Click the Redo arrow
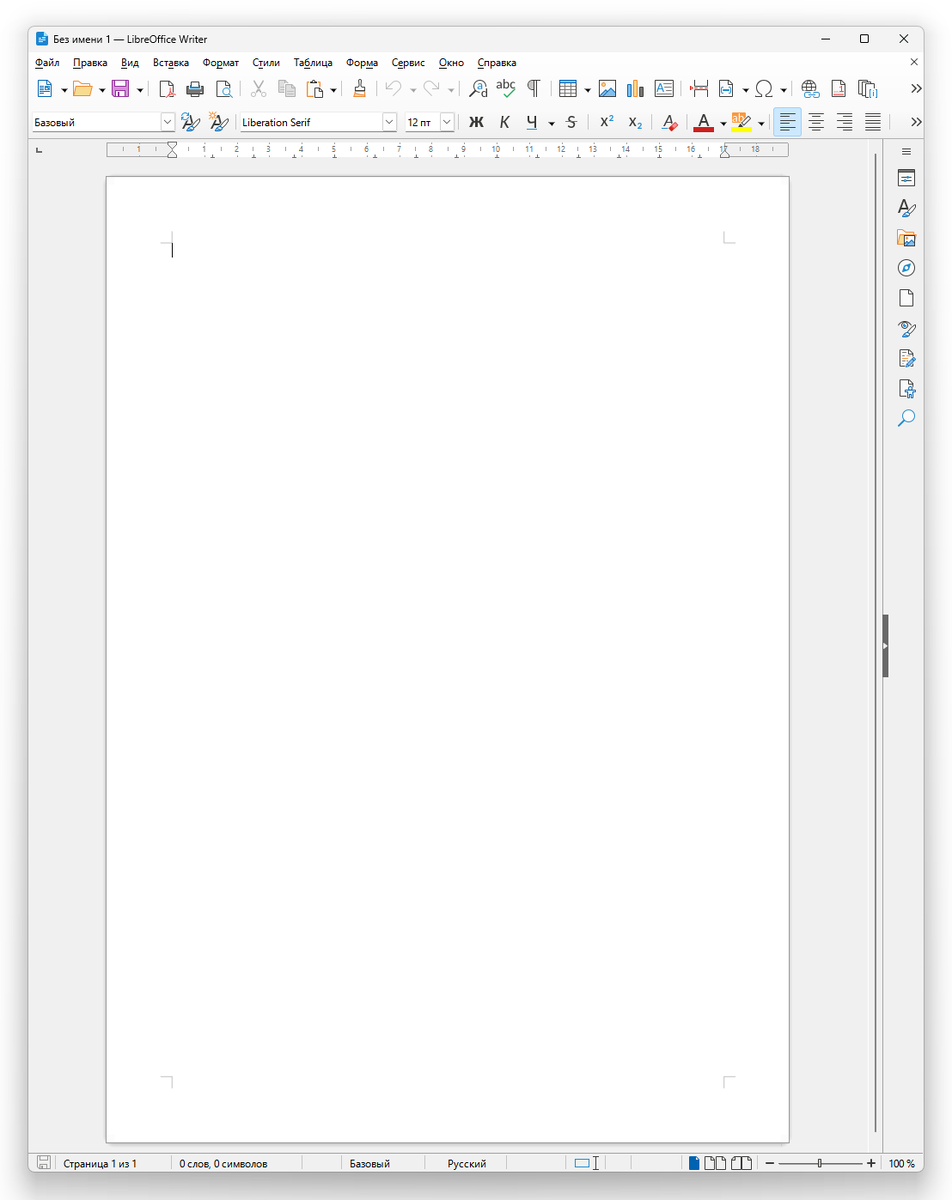The image size is (952, 1200). (431, 89)
